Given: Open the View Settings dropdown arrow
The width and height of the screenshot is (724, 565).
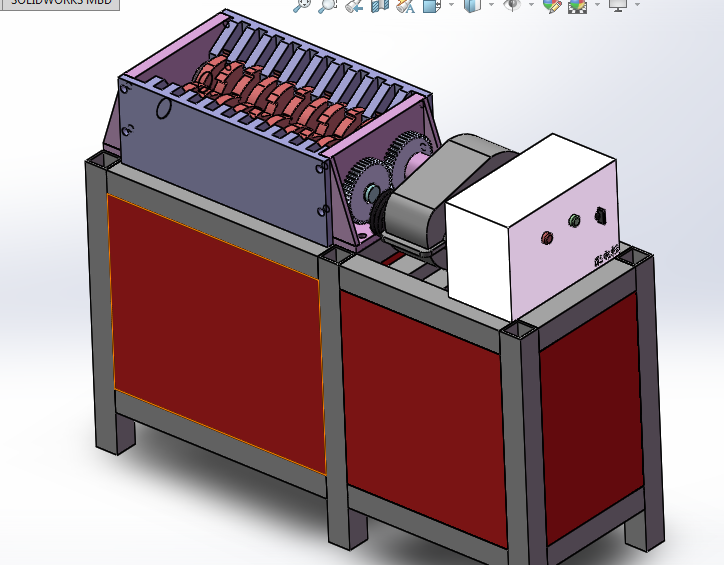Looking at the screenshot, I should 638,5.
